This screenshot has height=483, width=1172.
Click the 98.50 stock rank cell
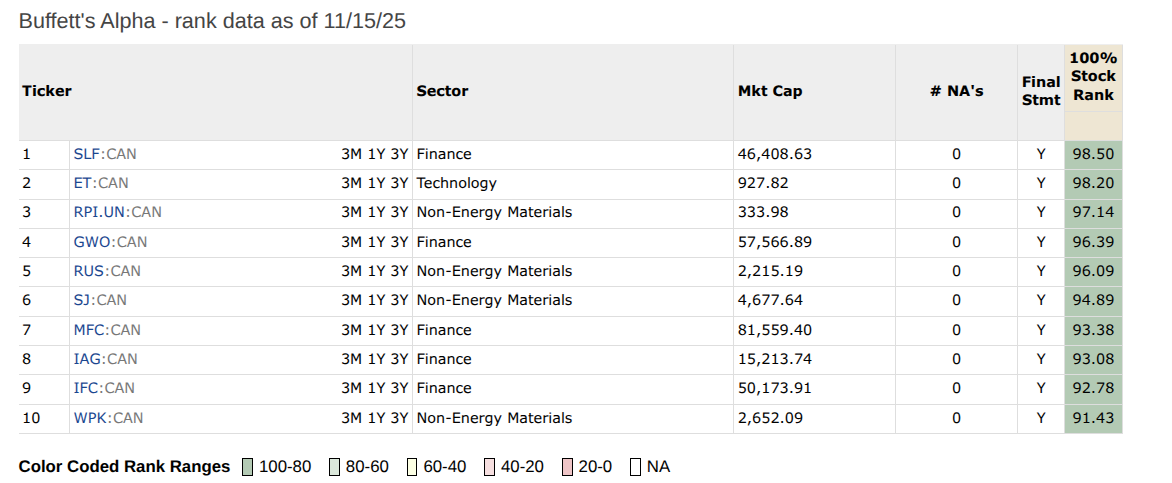coord(1093,154)
